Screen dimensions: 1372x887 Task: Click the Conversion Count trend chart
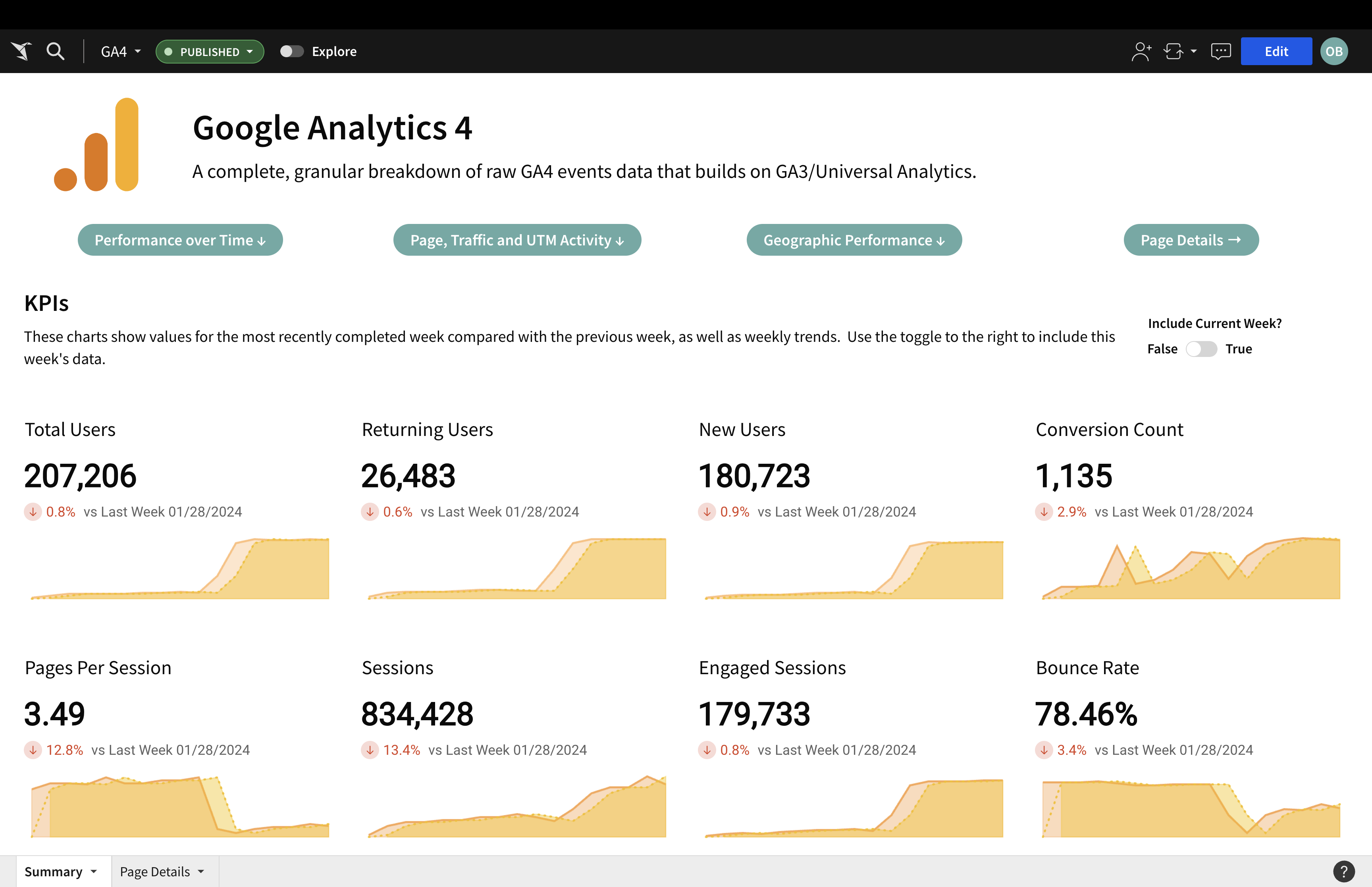(1191, 569)
